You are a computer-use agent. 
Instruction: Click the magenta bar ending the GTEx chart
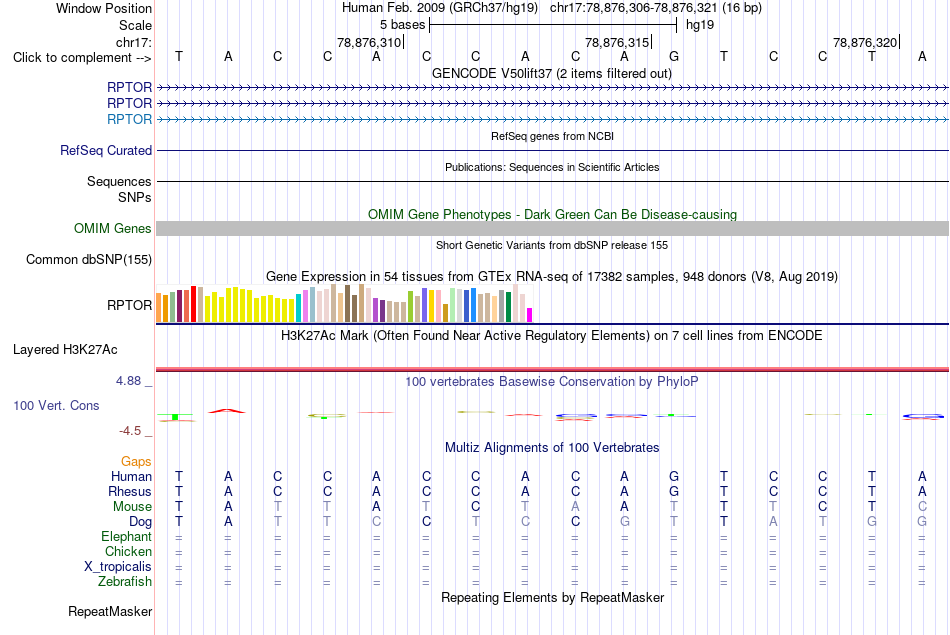530,315
